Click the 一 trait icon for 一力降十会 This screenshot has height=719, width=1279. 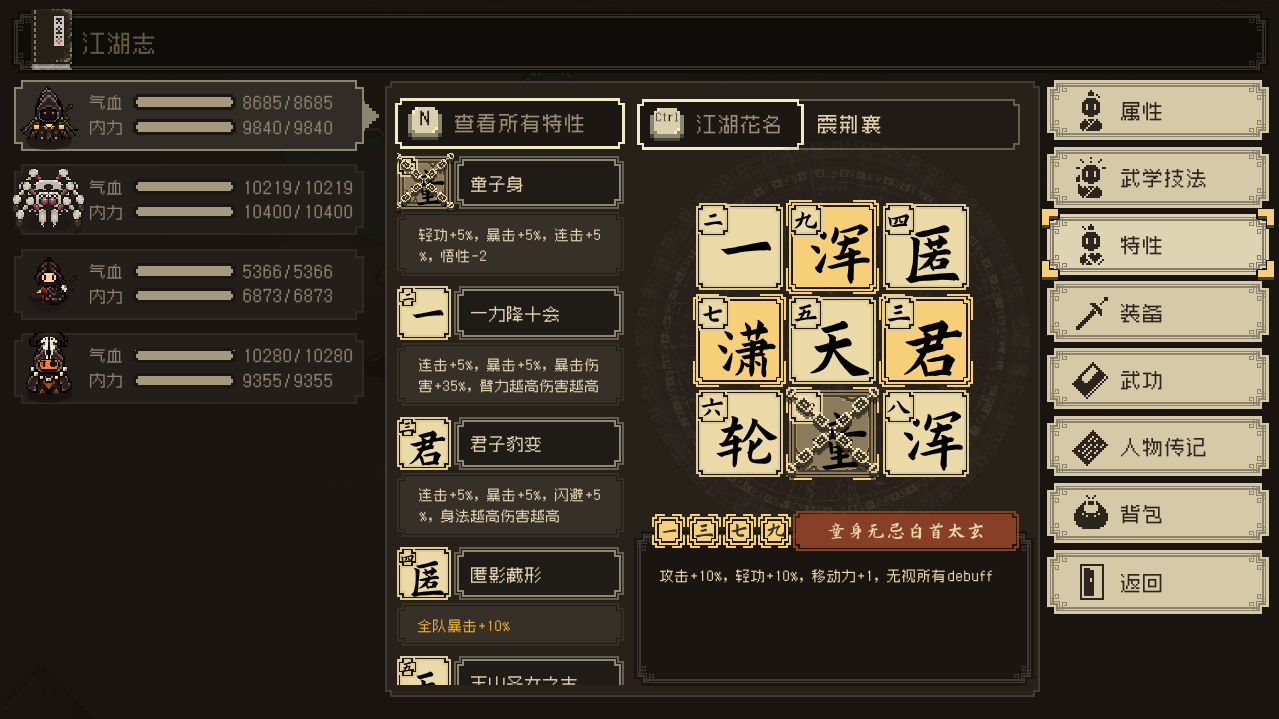(425, 313)
